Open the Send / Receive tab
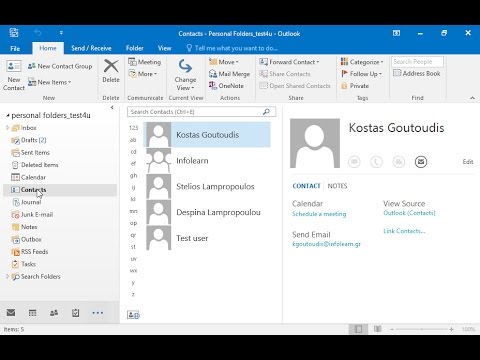 coord(91,48)
